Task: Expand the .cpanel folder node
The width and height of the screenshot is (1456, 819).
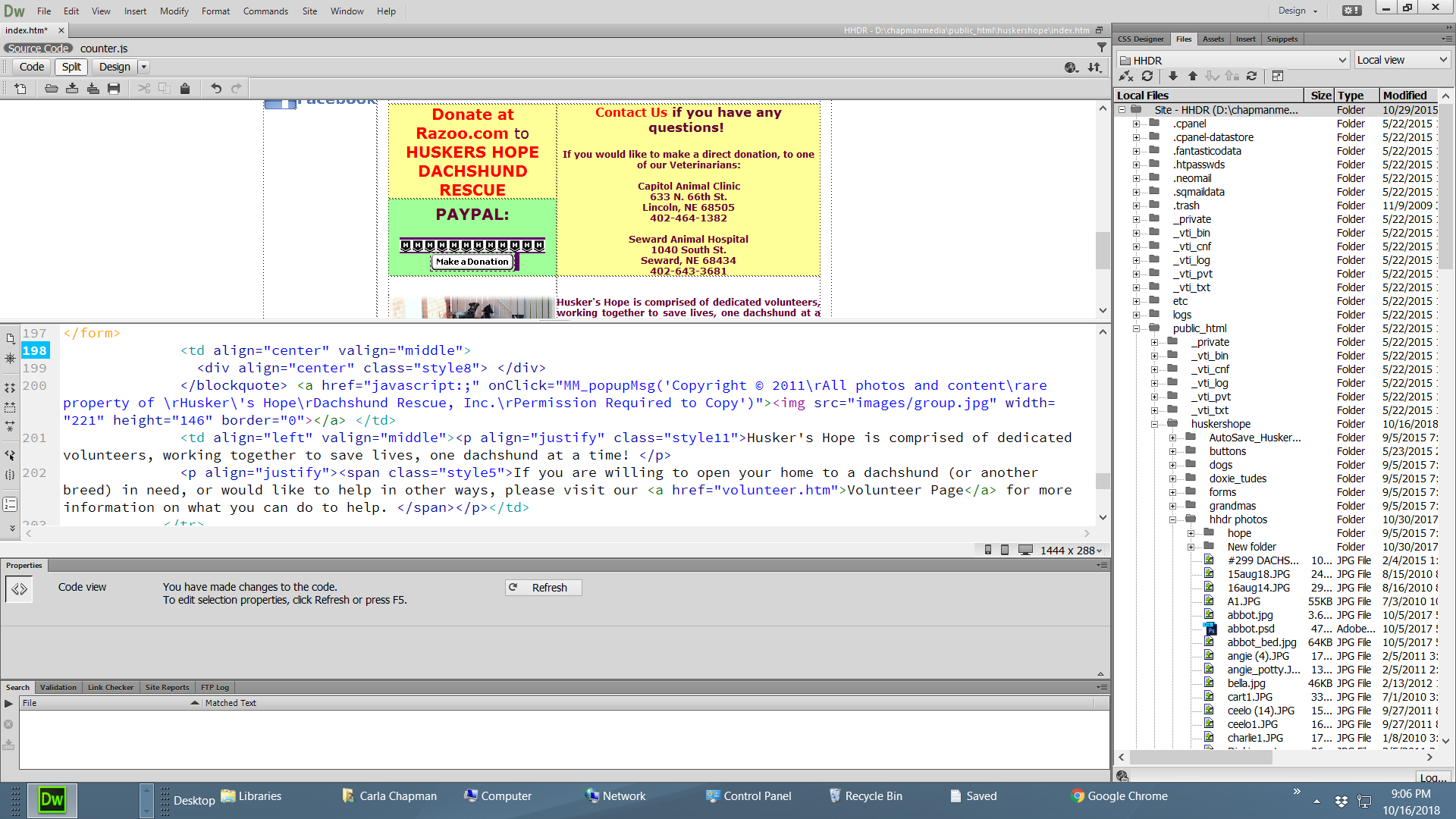Action: 1136,124
